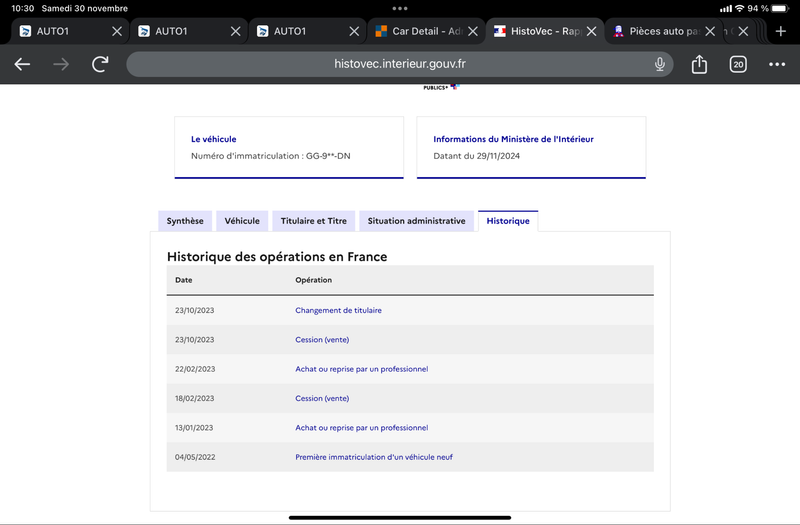This screenshot has height=525, width=800.
Task: Click the Datant du 29/11/2024 text
Action: pos(477,156)
